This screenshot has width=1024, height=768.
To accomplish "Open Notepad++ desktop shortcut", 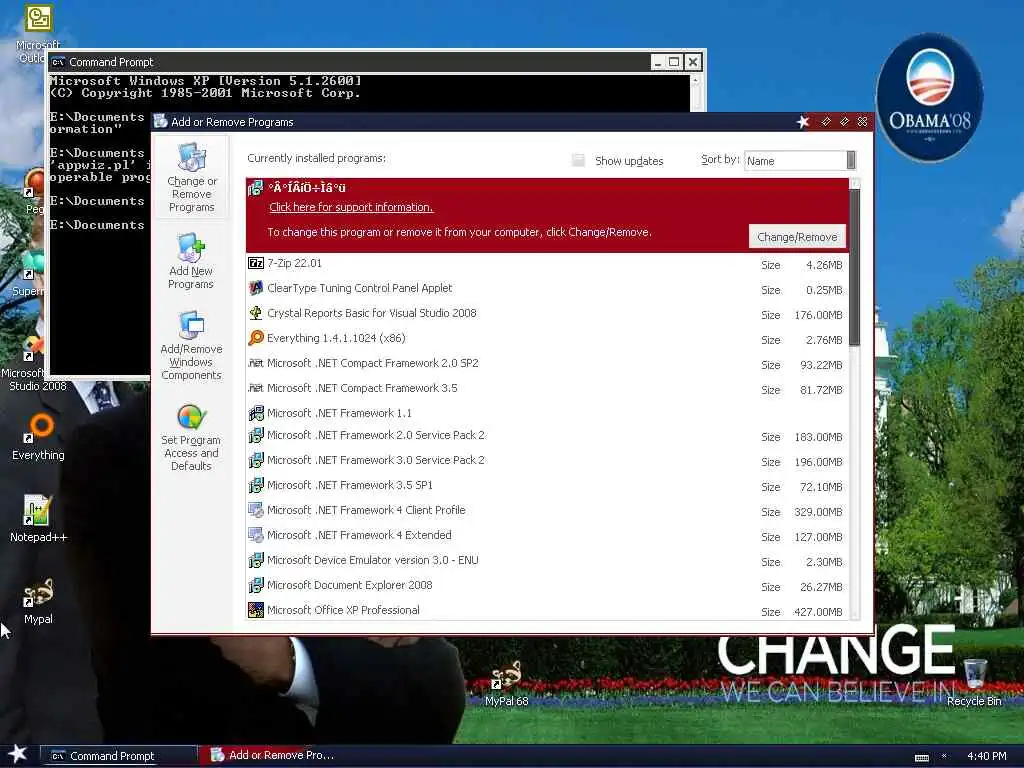I will pyautogui.click(x=38, y=519).
